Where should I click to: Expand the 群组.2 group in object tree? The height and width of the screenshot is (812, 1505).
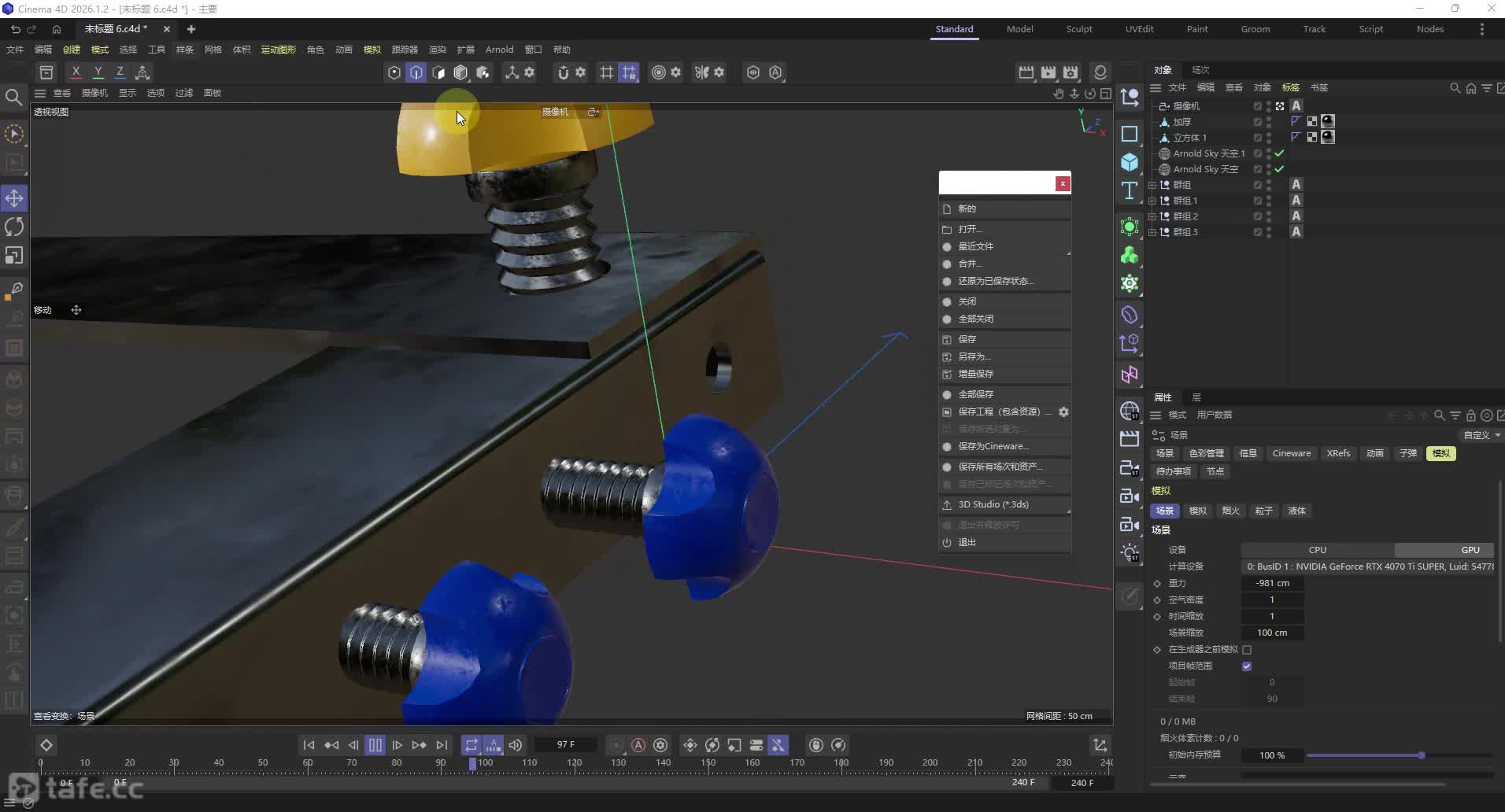click(1152, 216)
